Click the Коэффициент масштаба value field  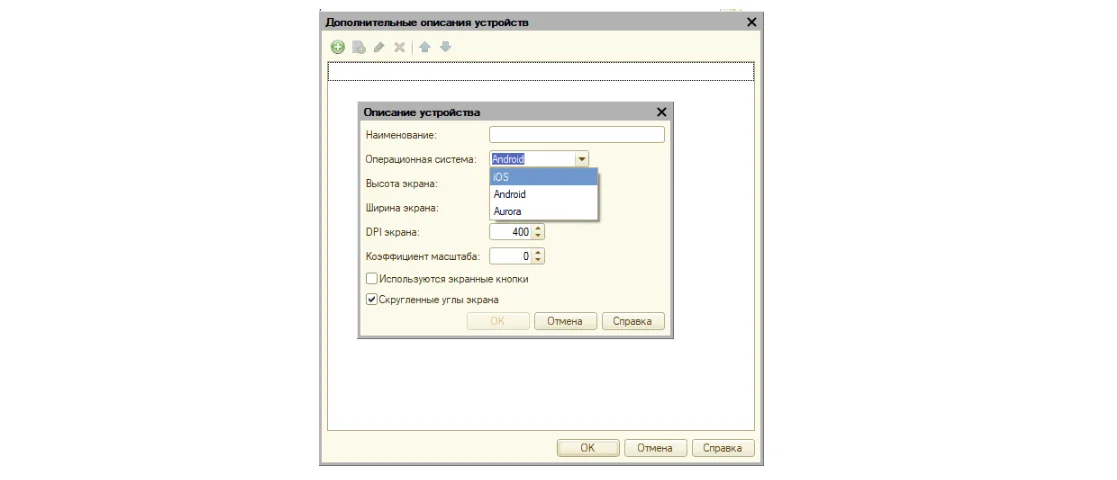pos(511,256)
